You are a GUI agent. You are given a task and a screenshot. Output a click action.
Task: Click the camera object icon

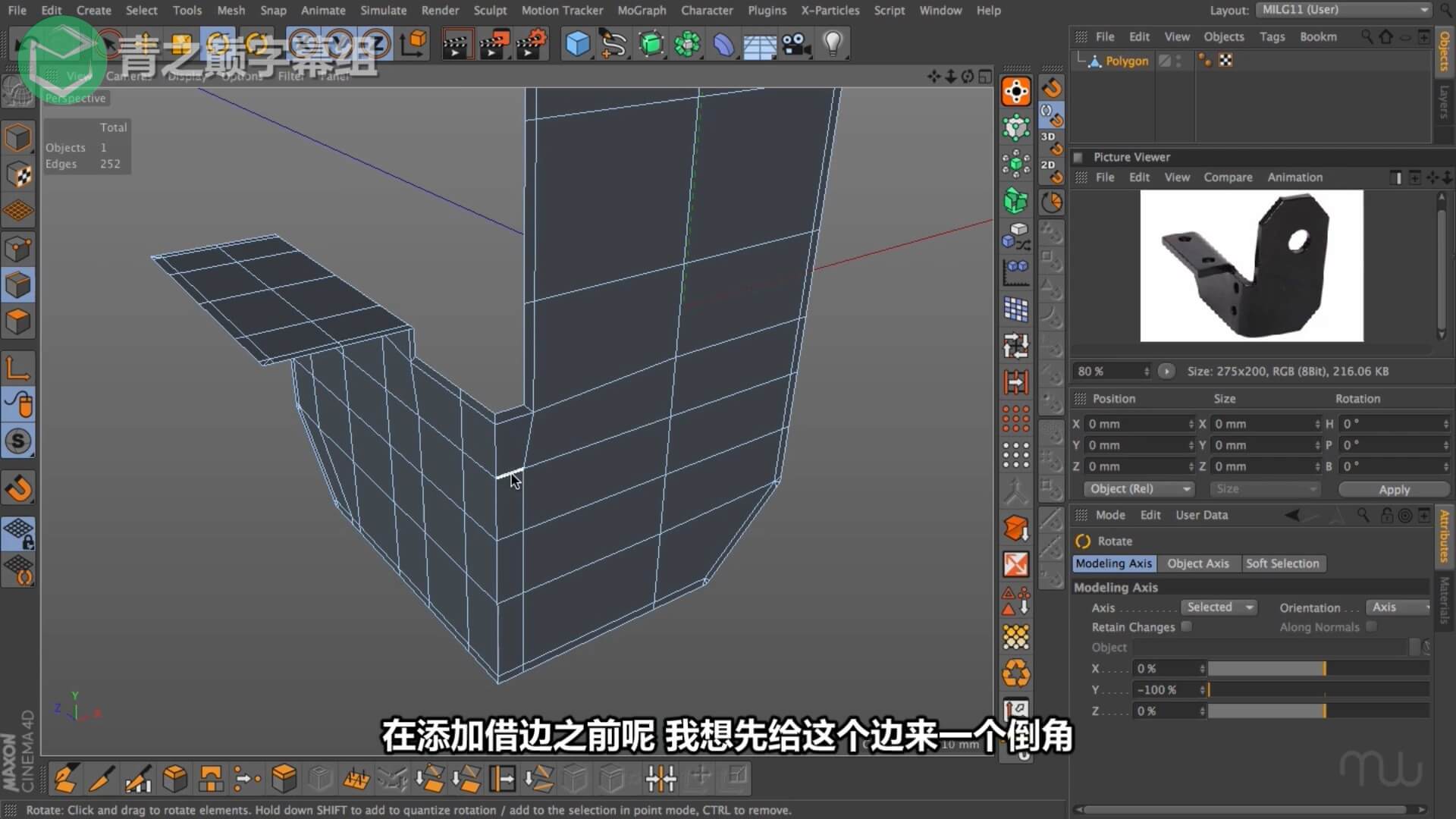(x=796, y=44)
